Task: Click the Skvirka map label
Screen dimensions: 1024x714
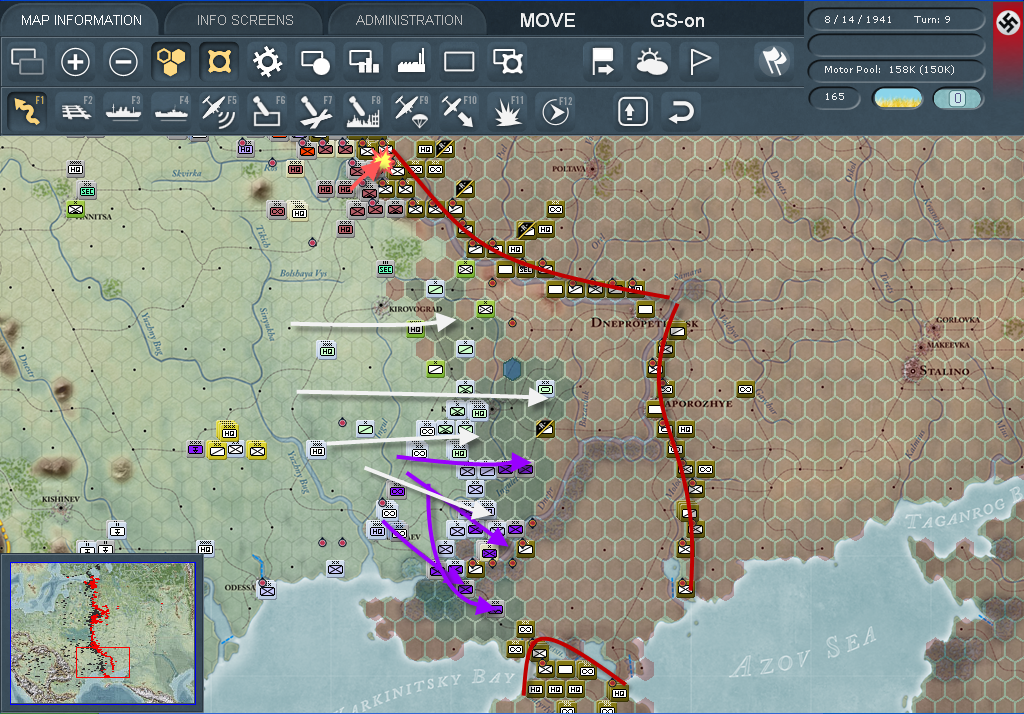Action: (187, 173)
